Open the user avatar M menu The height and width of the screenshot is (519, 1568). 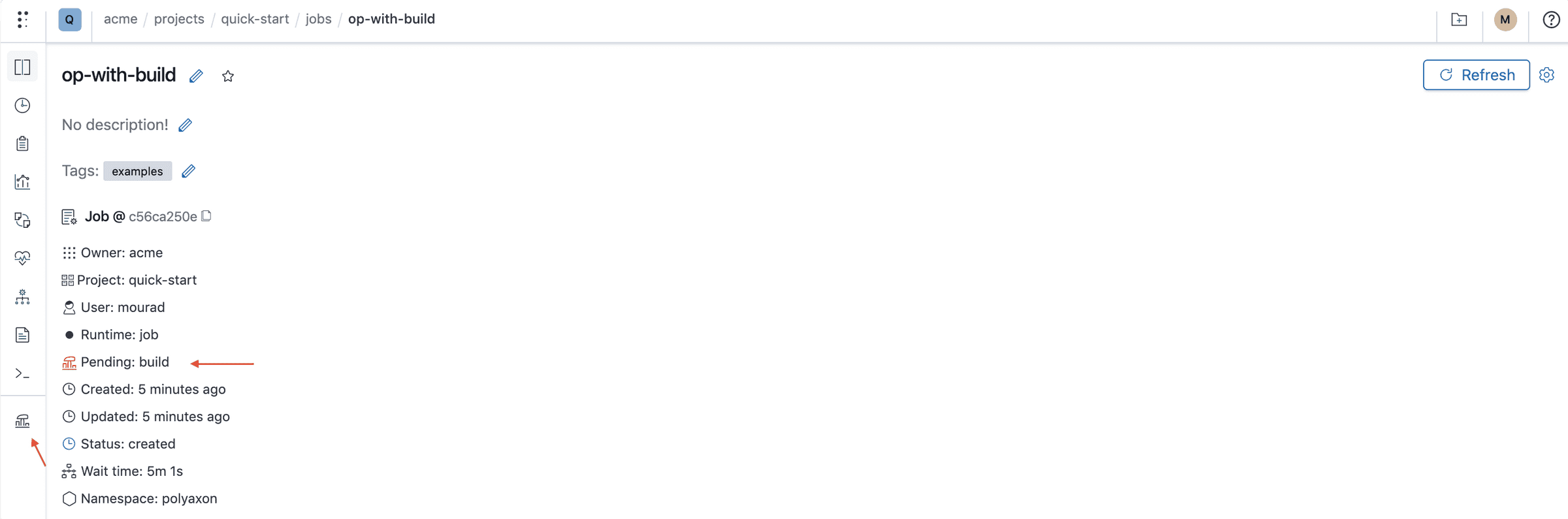1505,20
